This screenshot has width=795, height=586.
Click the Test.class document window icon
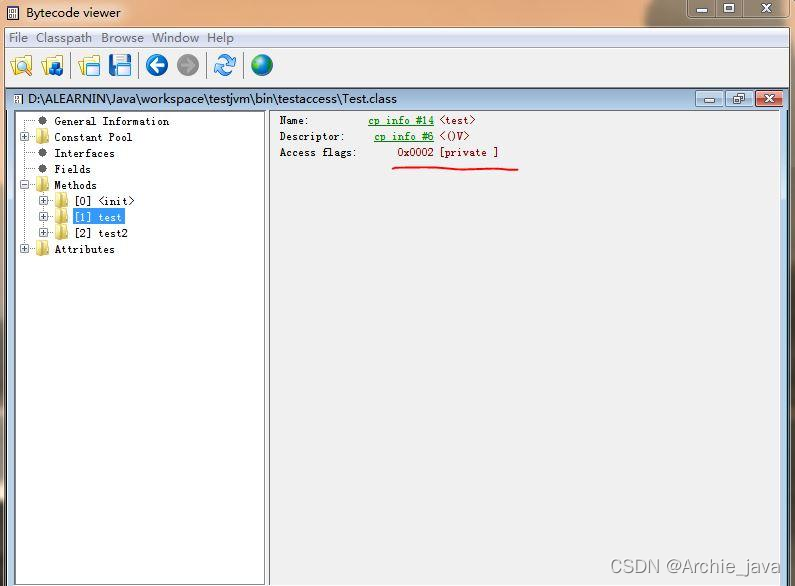[x=18, y=99]
